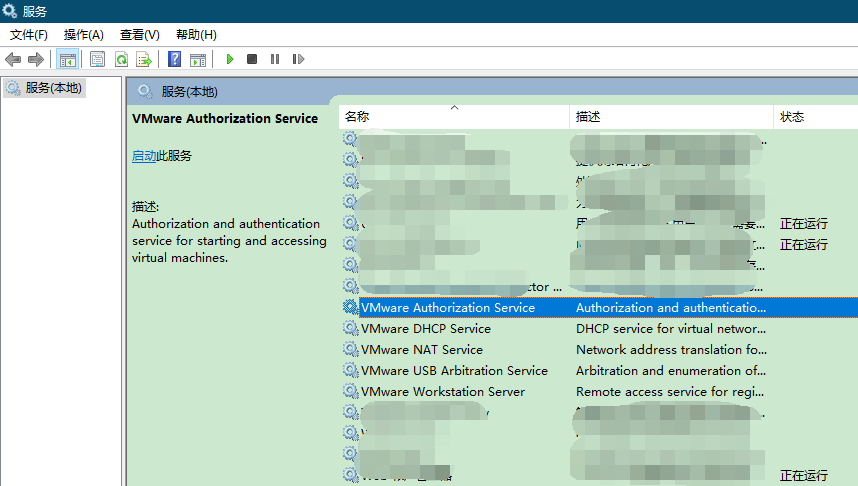Open the 查看(V) menu
This screenshot has height=486, width=858.
pos(140,35)
